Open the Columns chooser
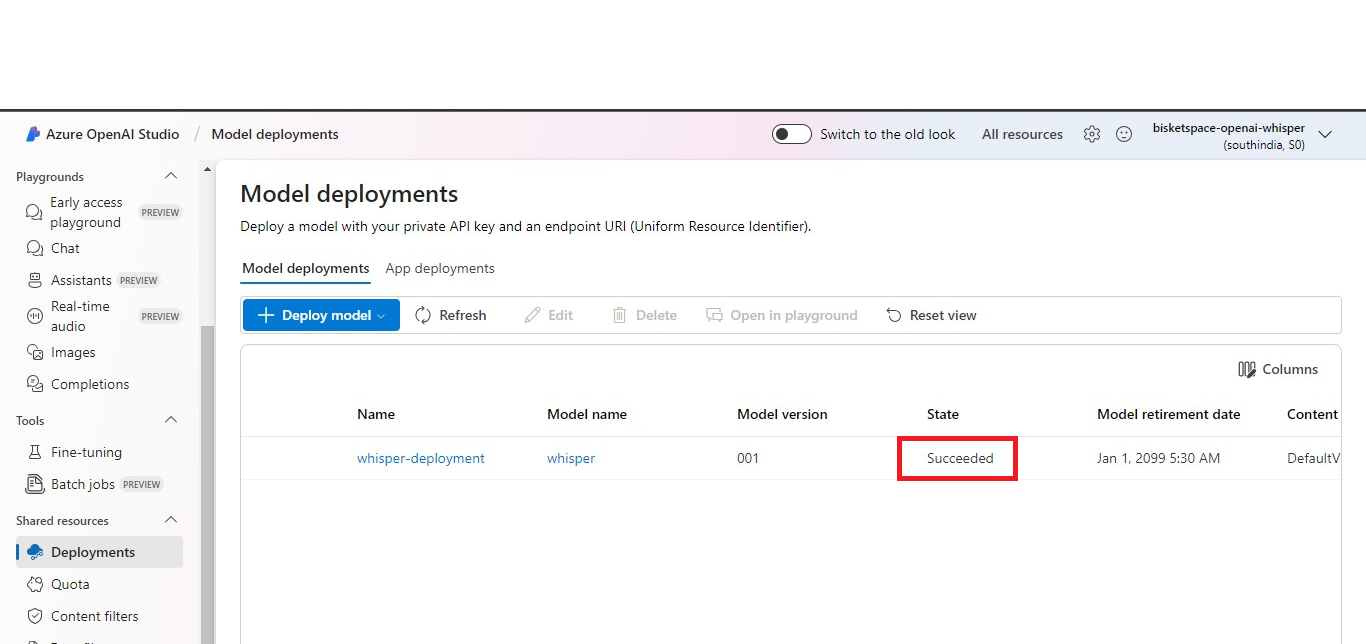The height and width of the screenshot is (644, 1366). 1278,369
